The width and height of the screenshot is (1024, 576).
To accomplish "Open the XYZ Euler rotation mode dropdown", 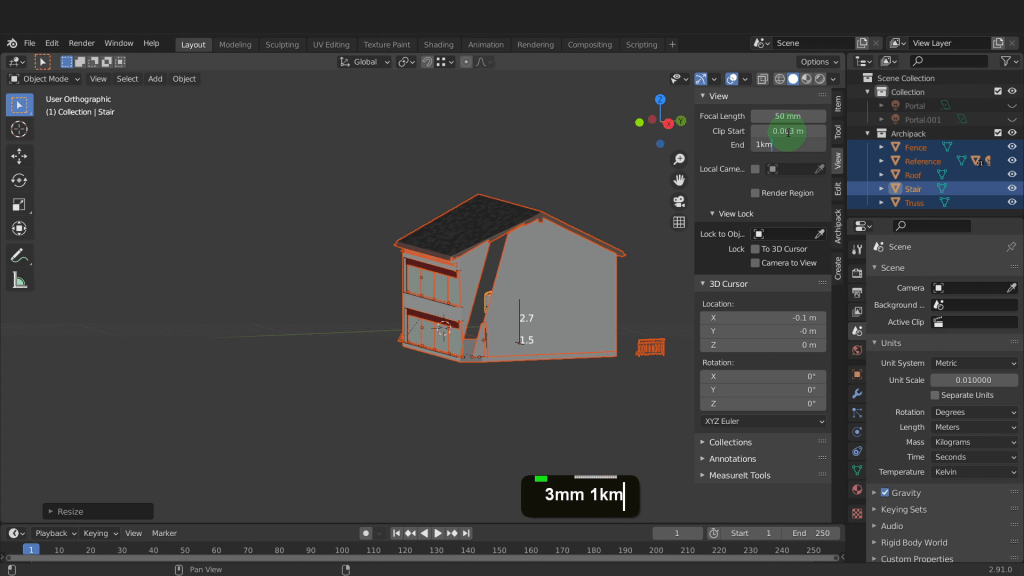I will [x=762, y=422].
